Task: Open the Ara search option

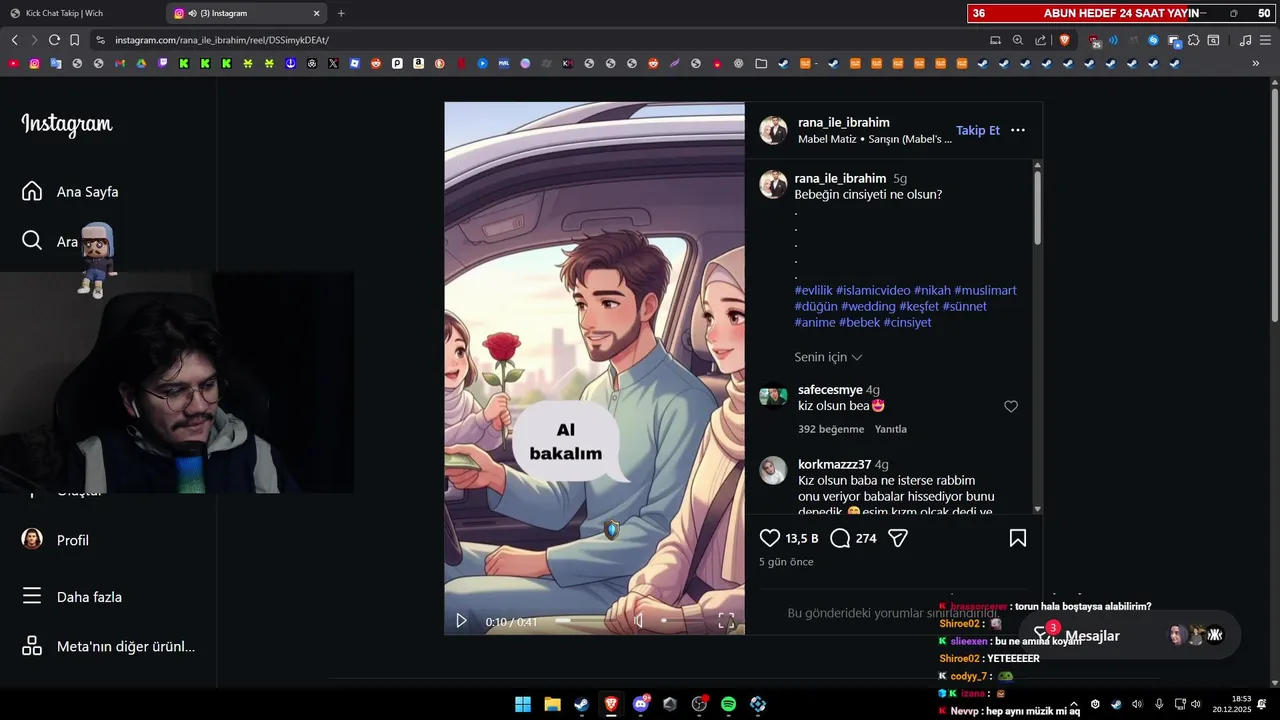Action: click(50, 241)
